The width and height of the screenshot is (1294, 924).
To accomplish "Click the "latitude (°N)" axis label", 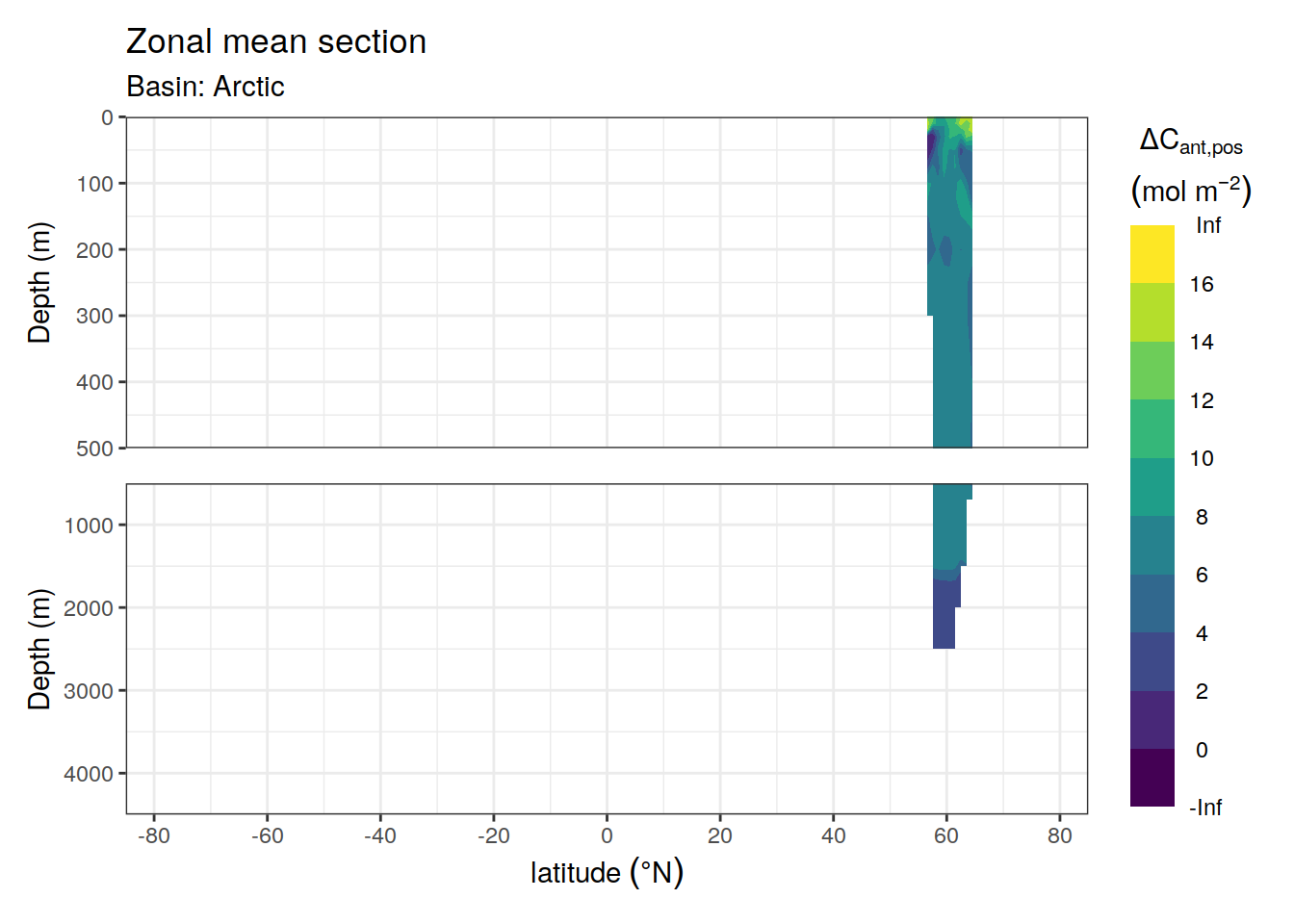I will click(x=607, y=872).
